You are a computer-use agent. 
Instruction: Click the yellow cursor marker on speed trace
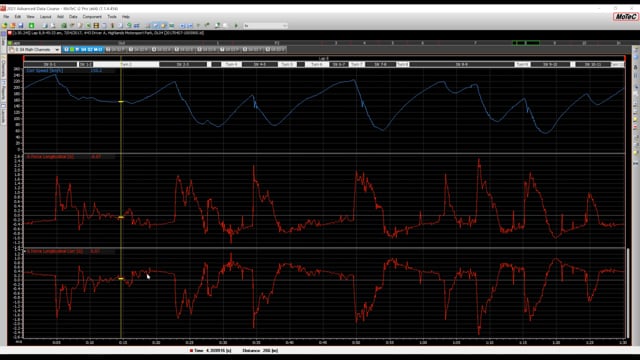click(121, 102)
